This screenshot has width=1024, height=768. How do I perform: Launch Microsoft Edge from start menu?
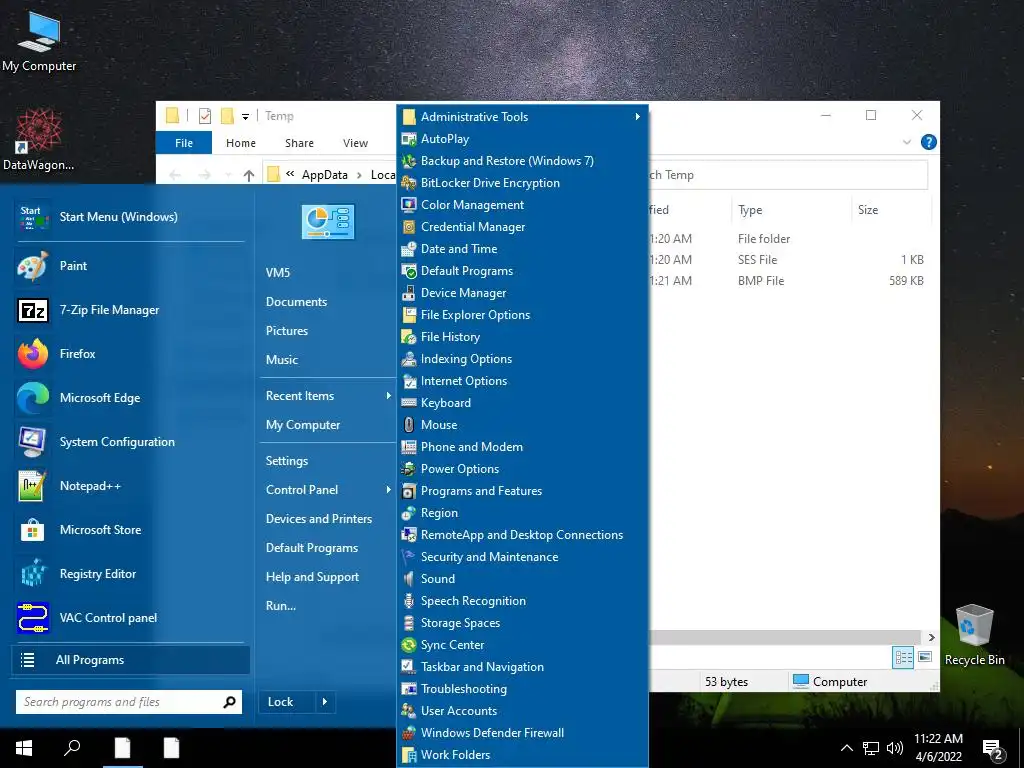pos(129,398)
